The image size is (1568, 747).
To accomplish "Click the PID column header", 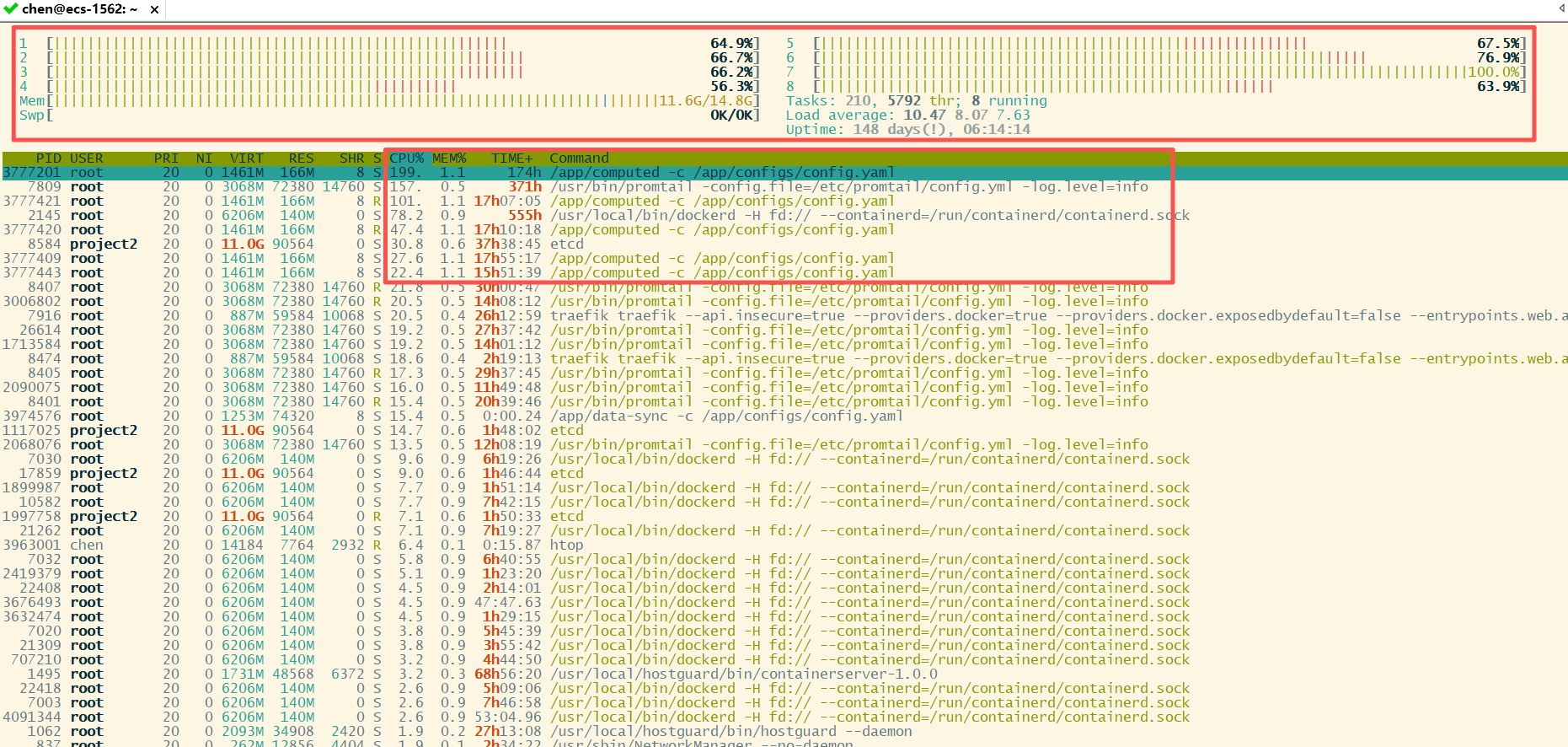I will tap(48, 159).
